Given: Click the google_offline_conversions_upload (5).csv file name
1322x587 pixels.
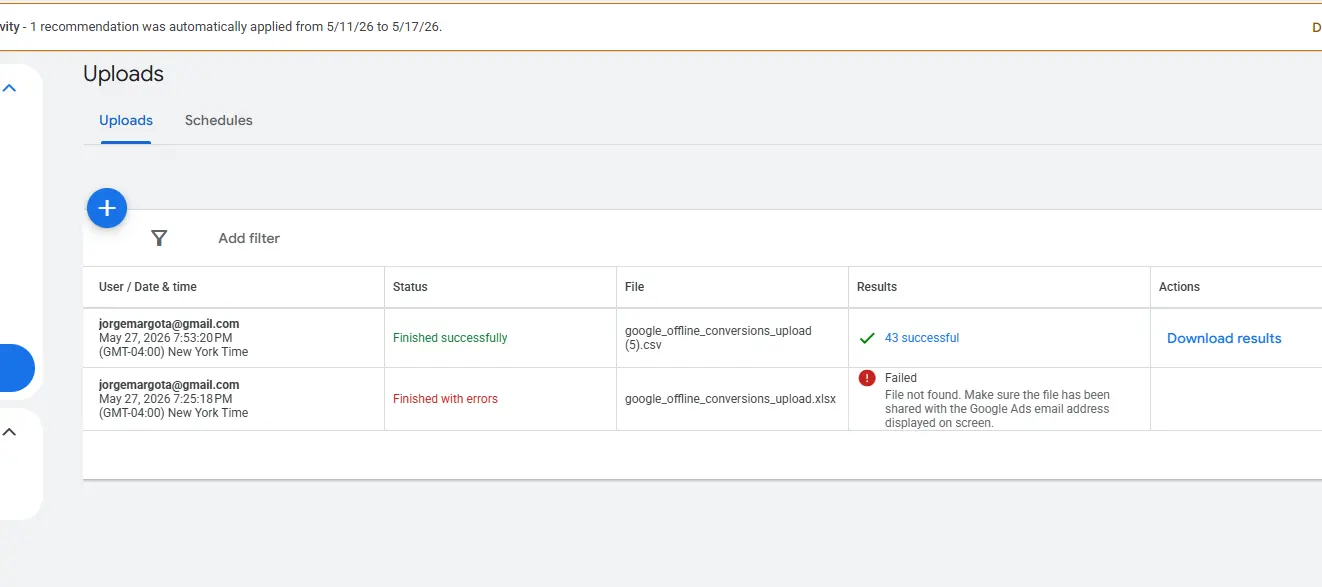Looking at the screenshot, I should coord(718,338).
